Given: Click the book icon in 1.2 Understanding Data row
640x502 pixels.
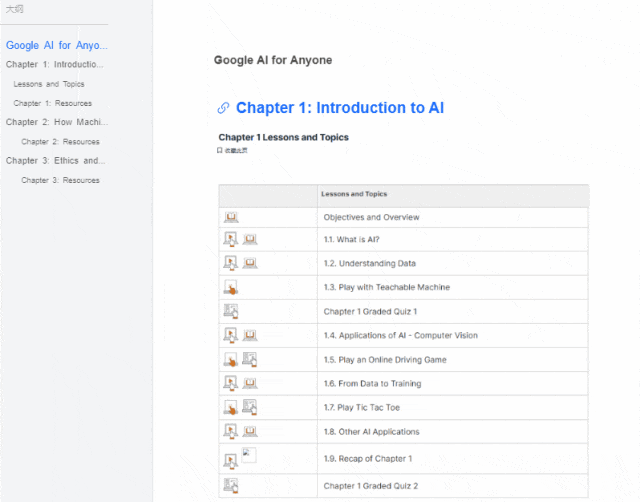Looking at the screenshot, I should pyautogui.click(x=250, y=263).
